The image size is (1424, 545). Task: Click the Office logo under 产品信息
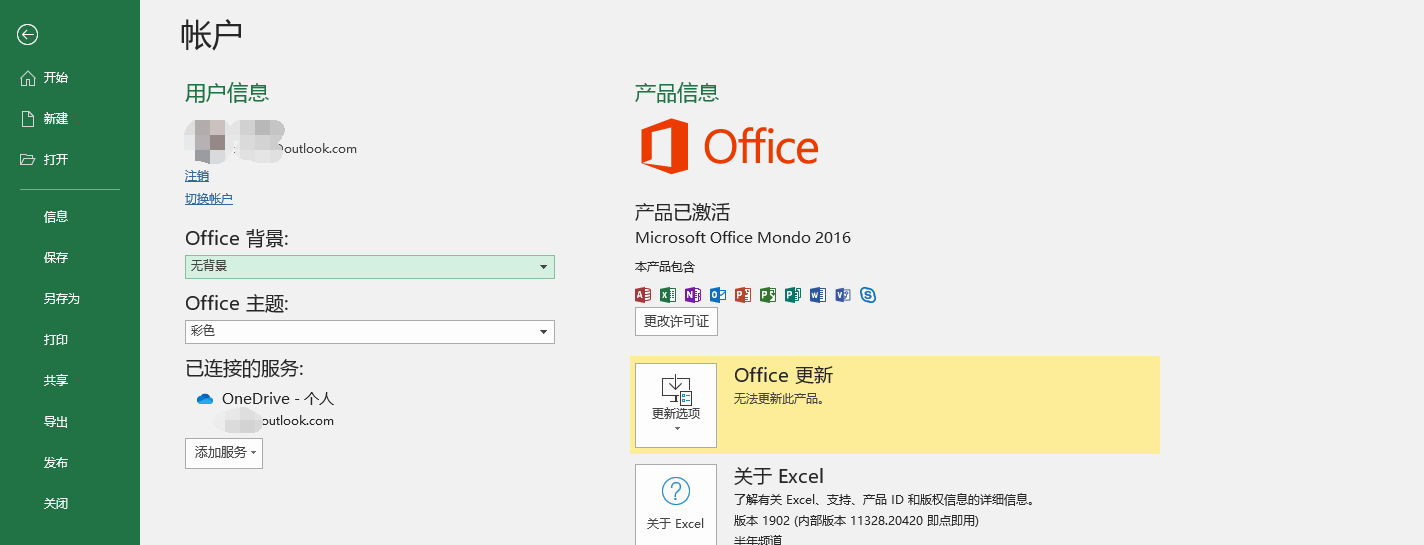tap(730, 147)
